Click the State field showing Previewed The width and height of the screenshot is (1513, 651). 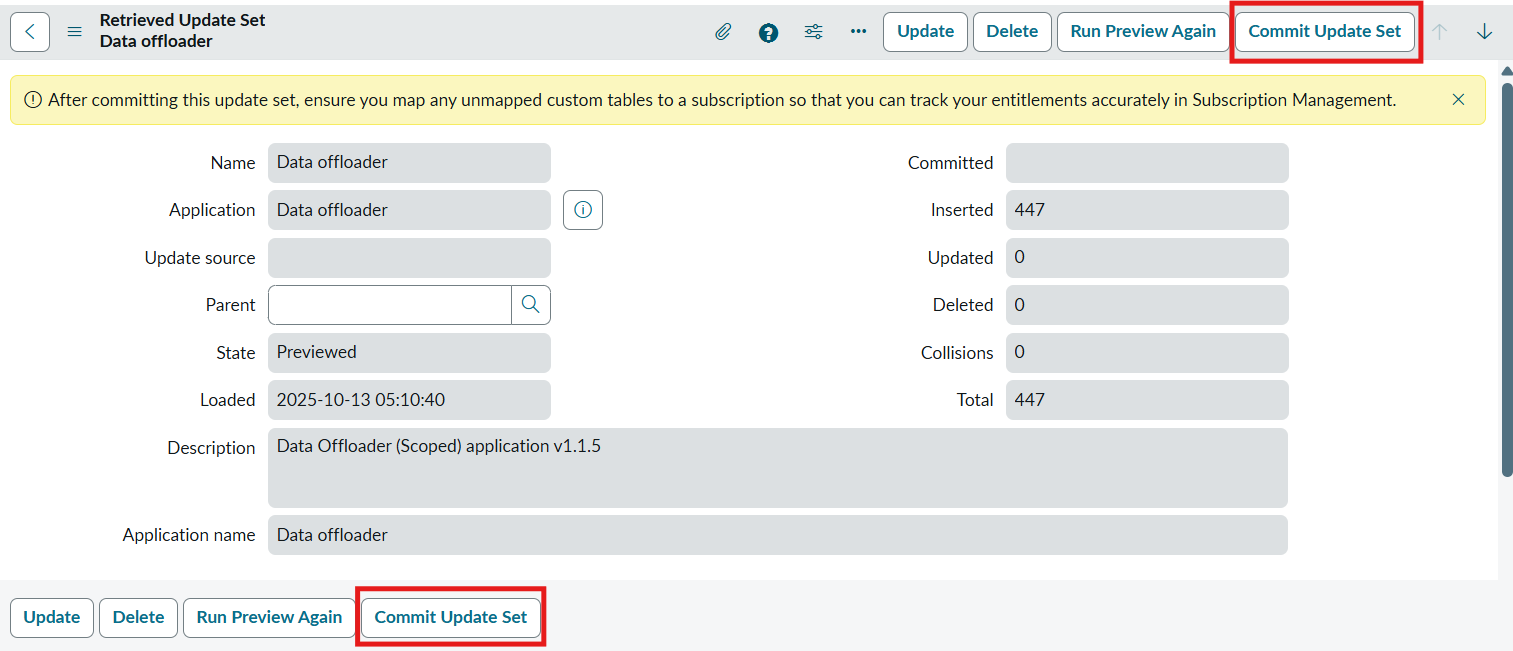click(x=409, y=353)
